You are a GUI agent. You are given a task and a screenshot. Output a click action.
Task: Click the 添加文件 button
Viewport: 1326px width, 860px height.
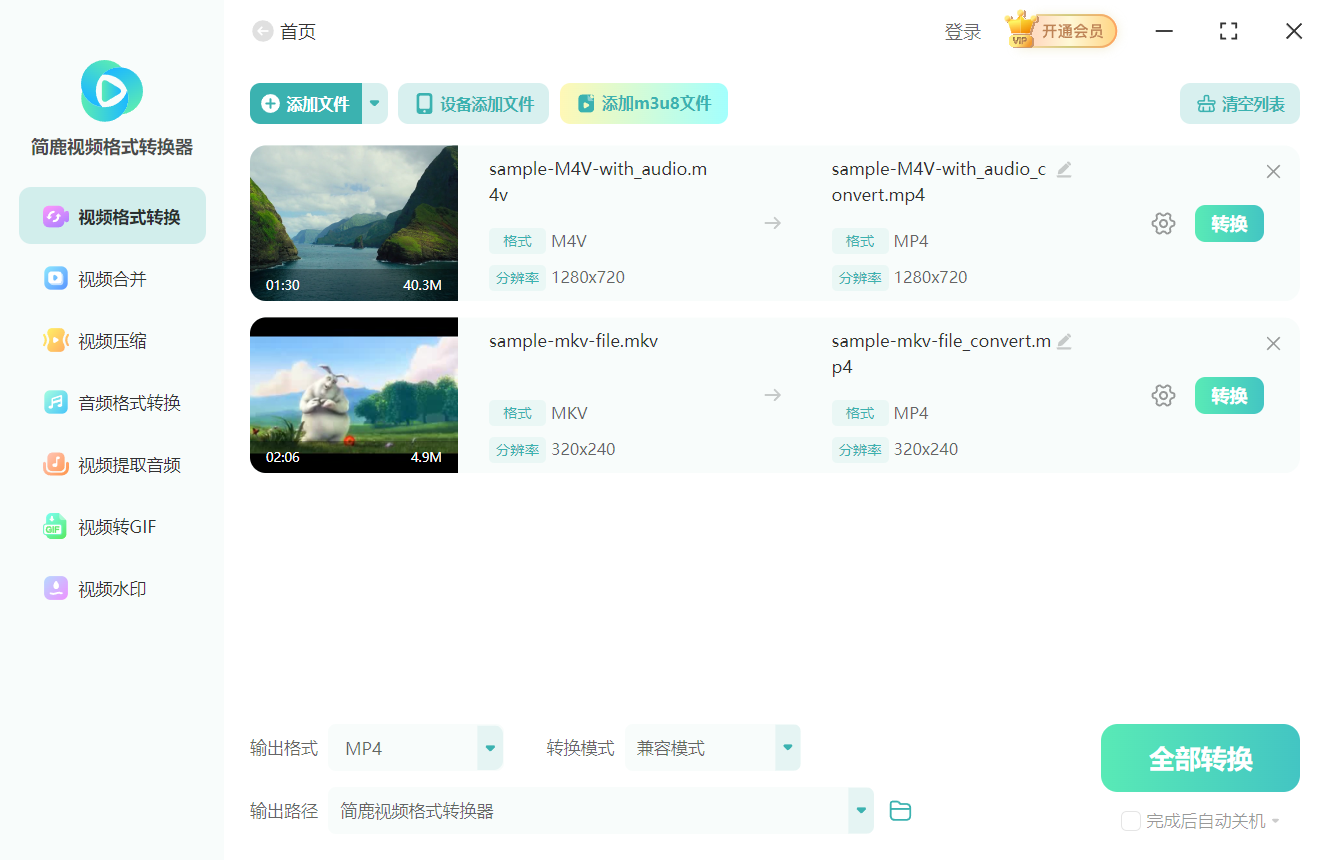point(306,103)
